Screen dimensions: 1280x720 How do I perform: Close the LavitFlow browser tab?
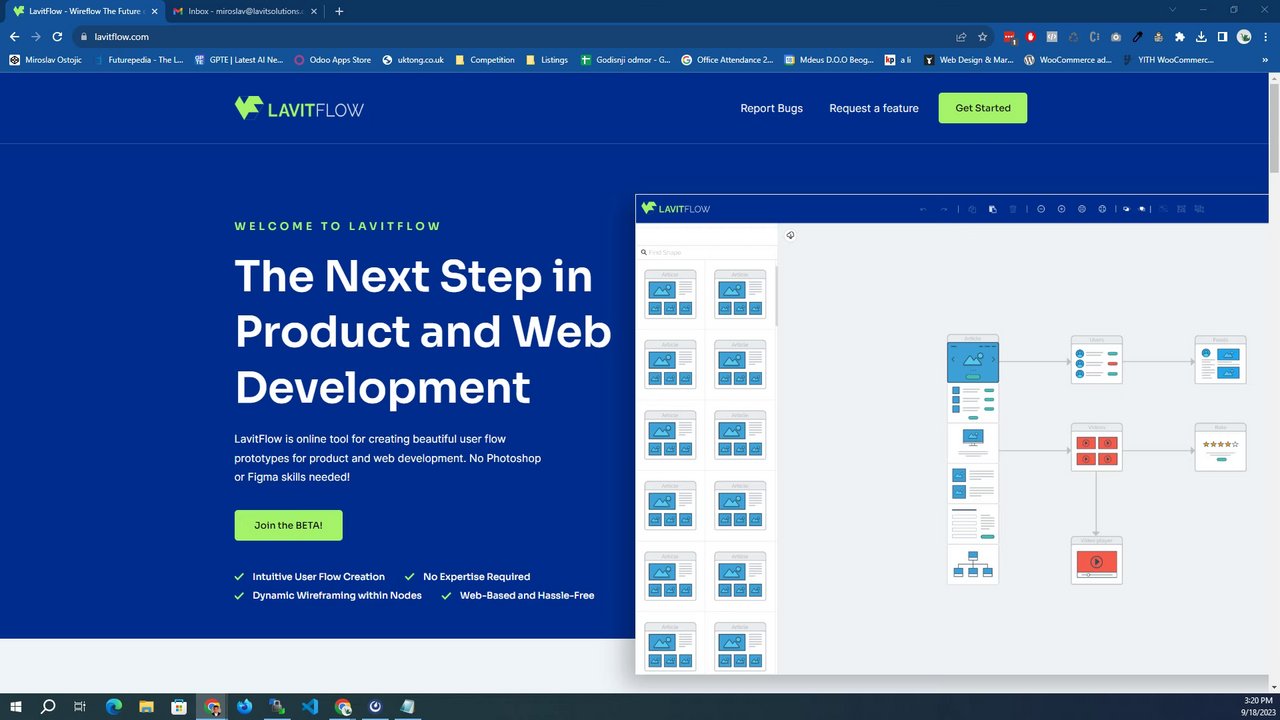tap(154, 11)
